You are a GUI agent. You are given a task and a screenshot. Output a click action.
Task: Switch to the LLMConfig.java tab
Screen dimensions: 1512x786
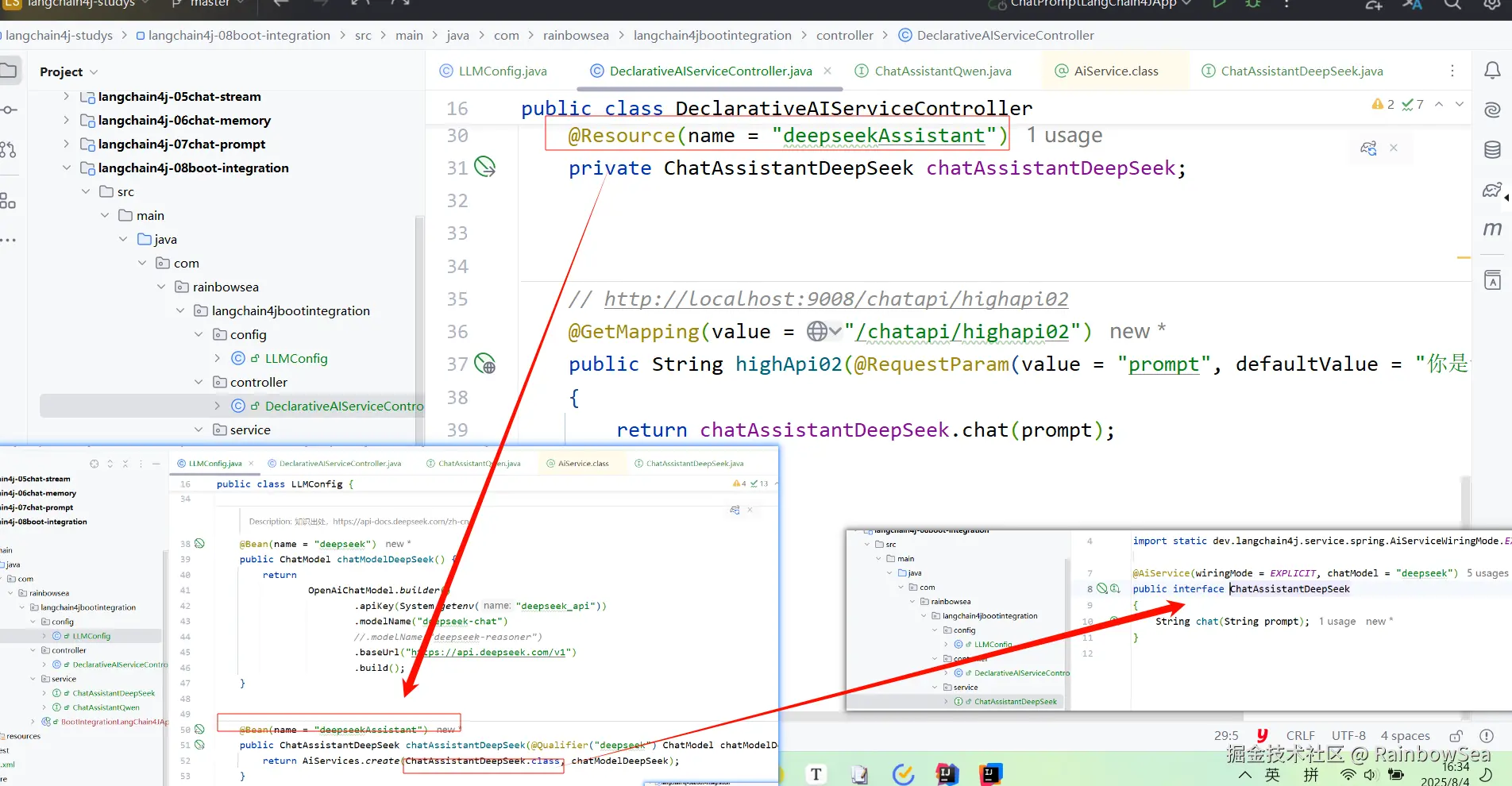pyautogui.click(x=493, y=71)
